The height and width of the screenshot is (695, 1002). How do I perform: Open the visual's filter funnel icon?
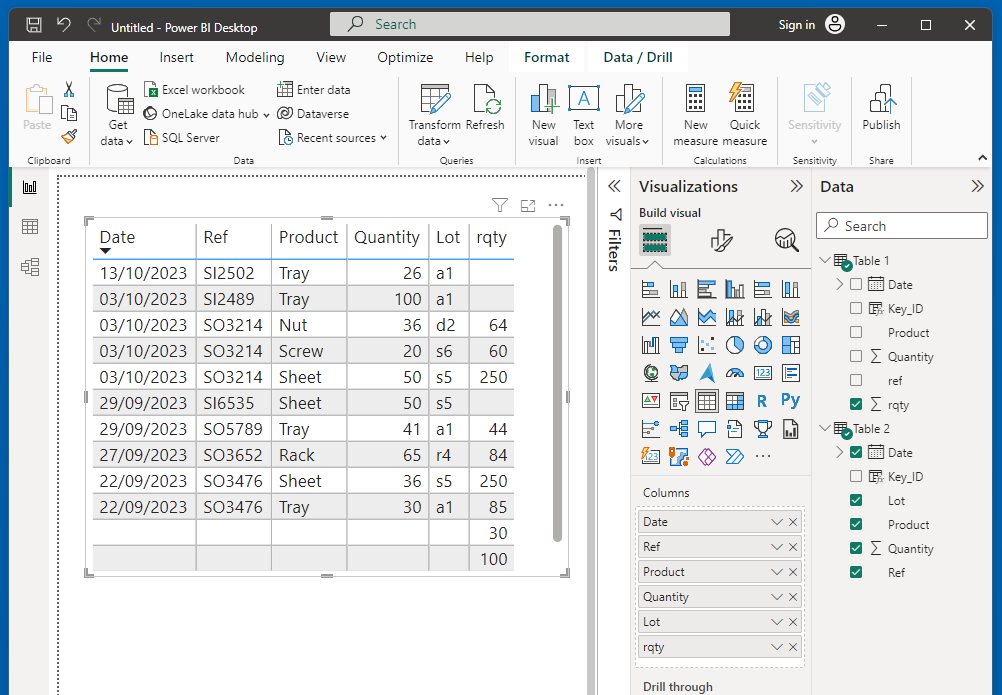pyautogui.click(x=500, y=205)
